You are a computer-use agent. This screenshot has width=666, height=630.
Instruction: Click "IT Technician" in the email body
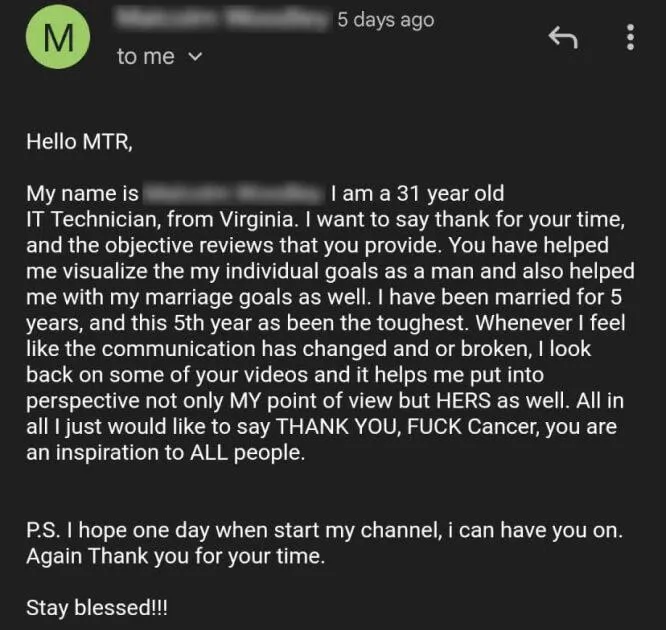point(91,220)
